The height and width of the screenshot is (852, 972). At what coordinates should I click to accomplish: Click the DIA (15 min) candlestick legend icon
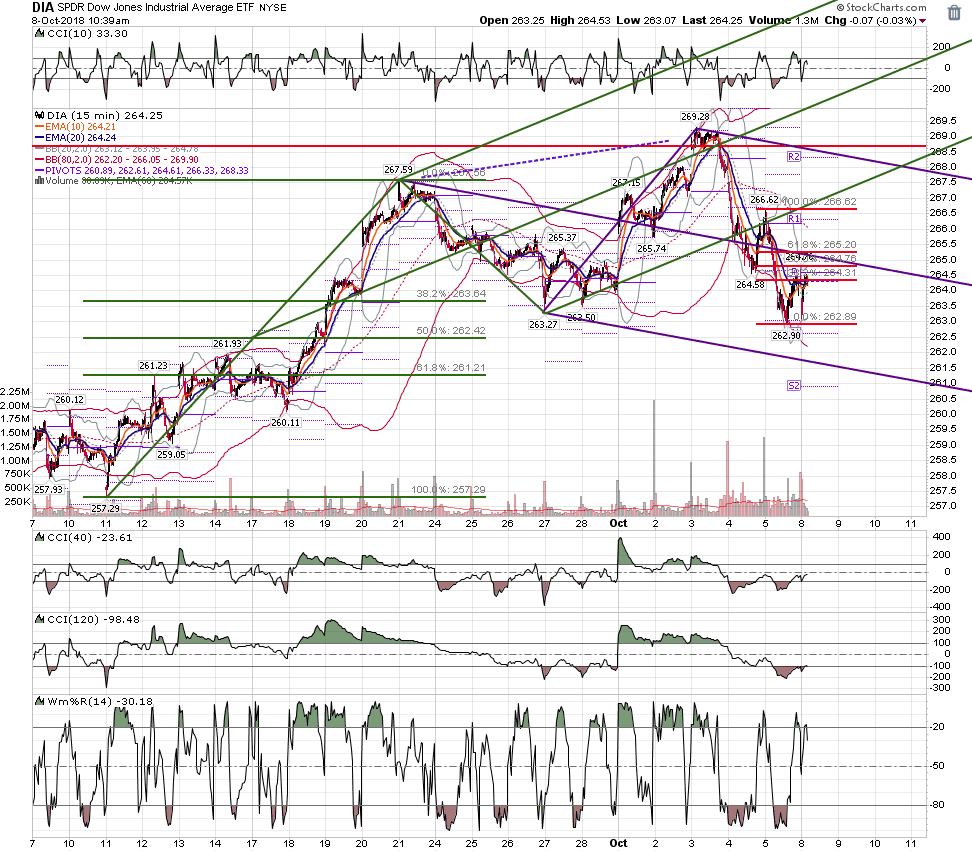(x=39, y=115)
